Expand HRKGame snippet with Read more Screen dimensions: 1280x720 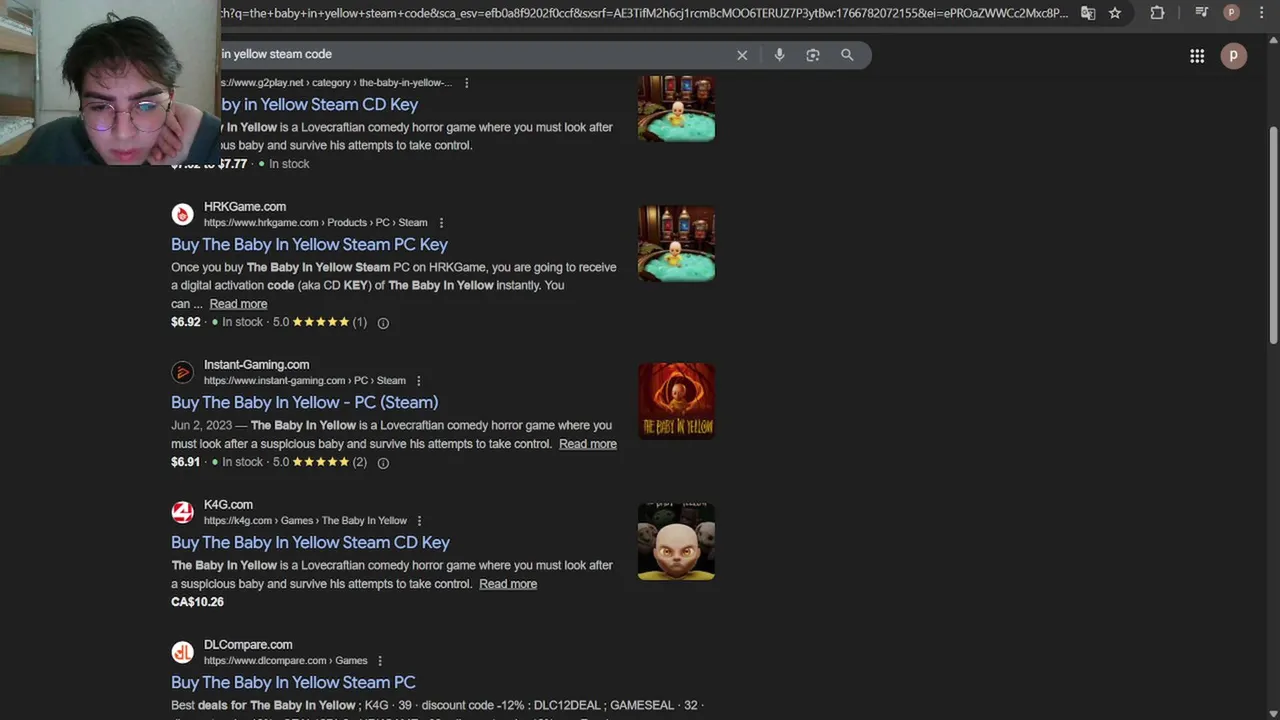point(238,304)
